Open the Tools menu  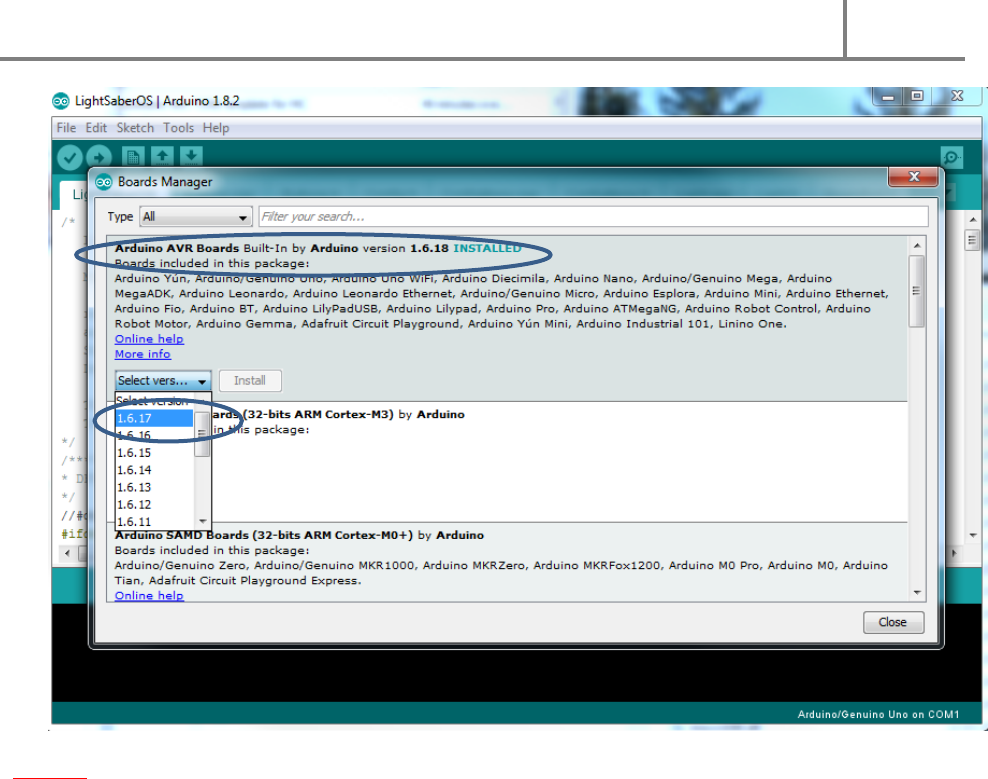click(178, 128)
